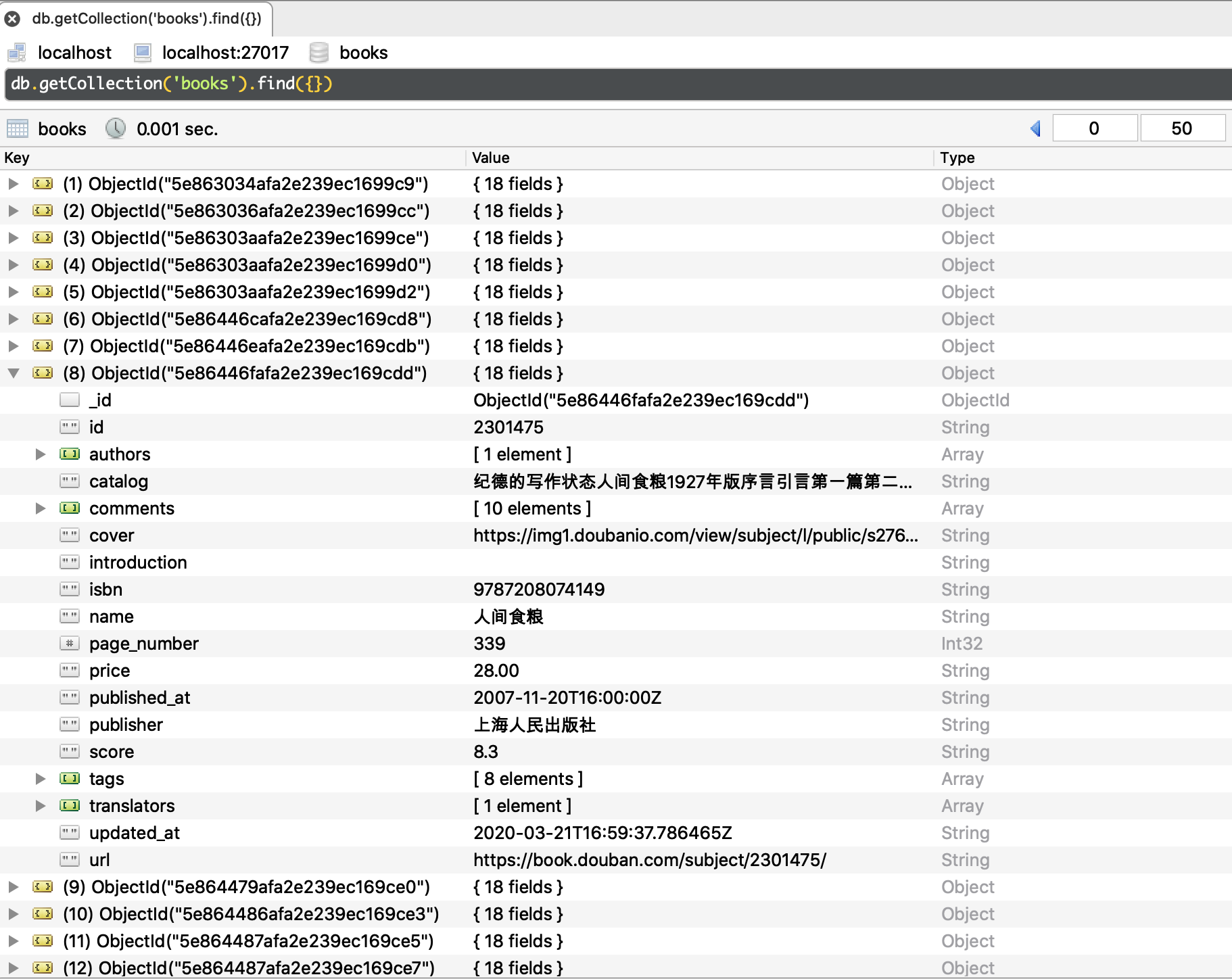
Task: Expand document (9) ObjectId row
Action: (13, 887)
